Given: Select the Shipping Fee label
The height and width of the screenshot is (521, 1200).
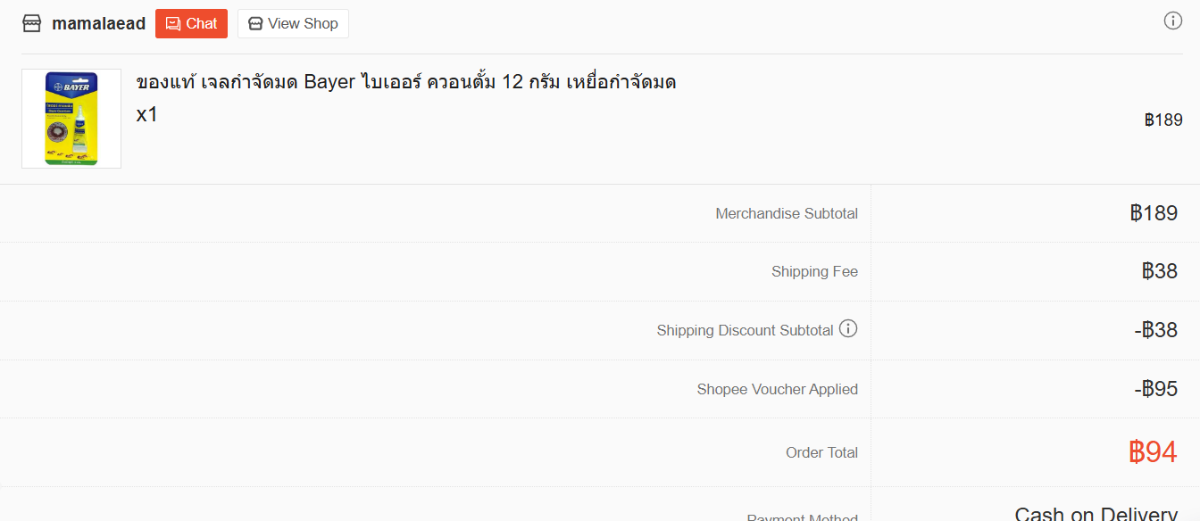Looking at the screenshot, I should [814, 271].
